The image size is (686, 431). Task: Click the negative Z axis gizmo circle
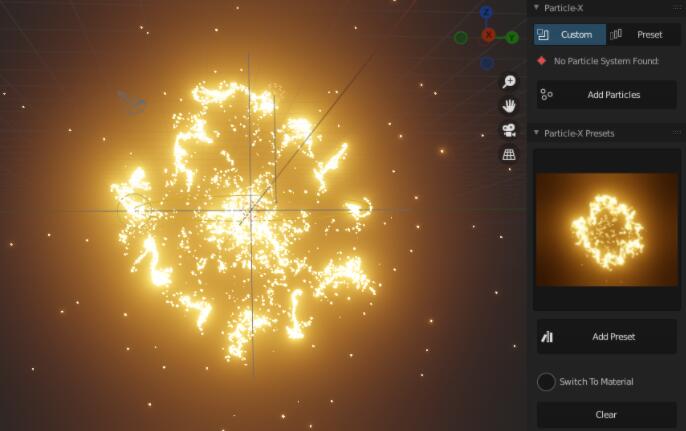(x=487, y=63)
